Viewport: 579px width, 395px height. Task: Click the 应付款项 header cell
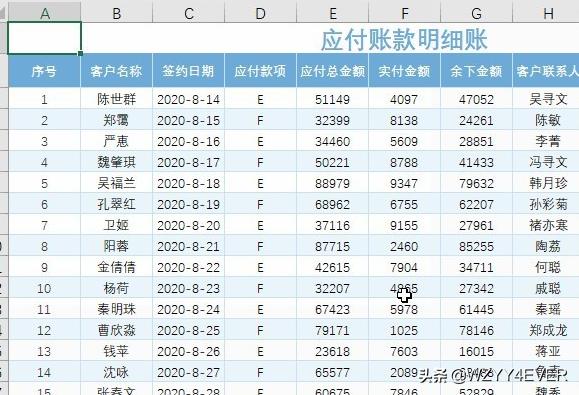point(260,71)
